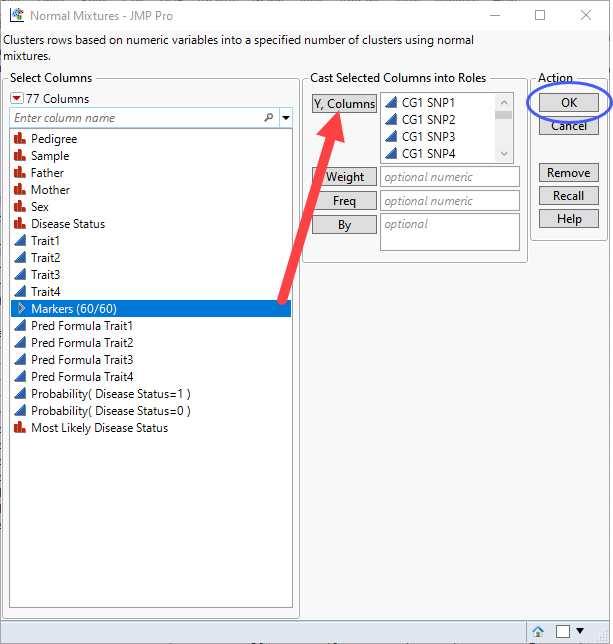Image resolution: width=613 pixels, height=644 pixels.
Task: Click the Recall button
Action: 569,196
